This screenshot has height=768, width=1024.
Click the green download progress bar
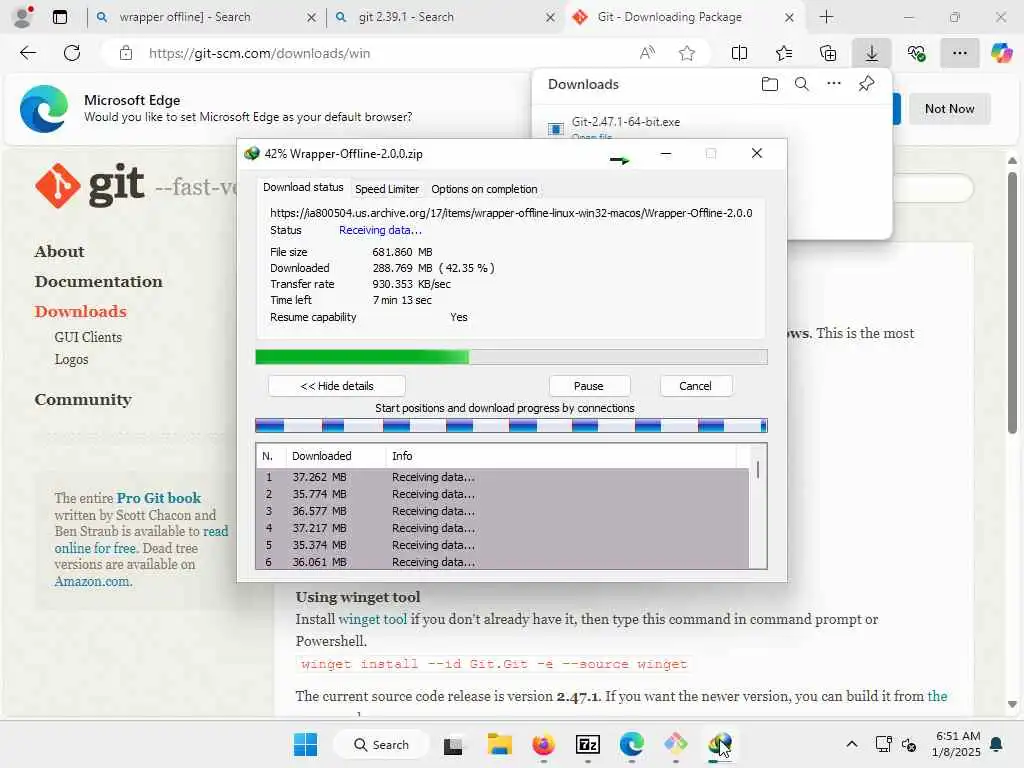(511, 357)
